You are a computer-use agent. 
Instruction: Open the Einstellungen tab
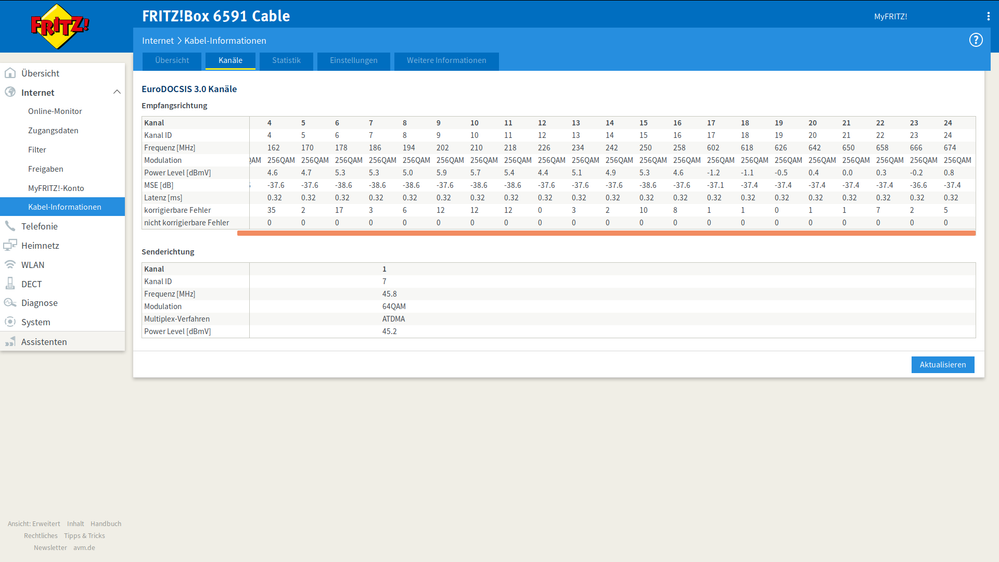(354, 61)
